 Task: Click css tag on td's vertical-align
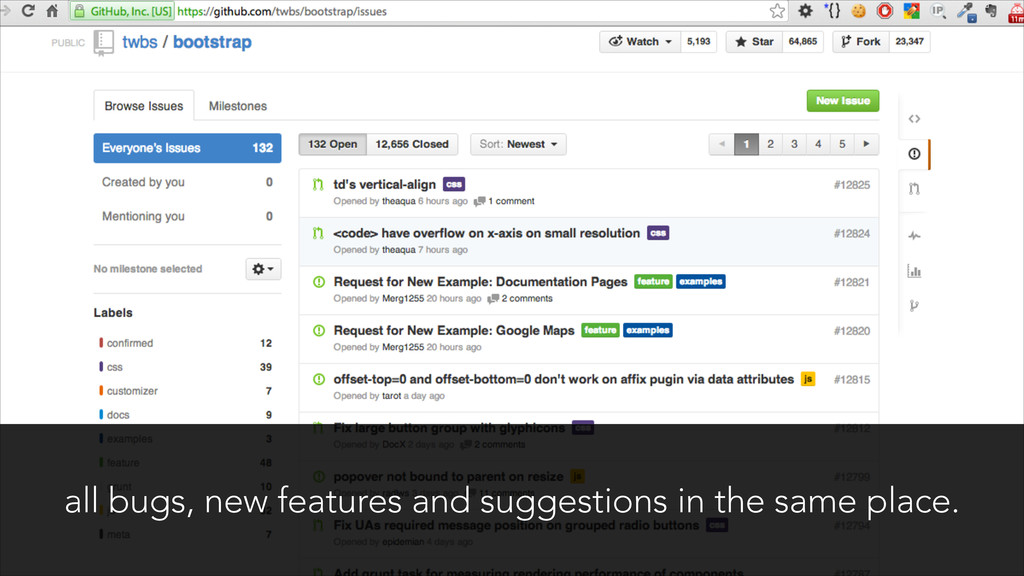[454, 185]
